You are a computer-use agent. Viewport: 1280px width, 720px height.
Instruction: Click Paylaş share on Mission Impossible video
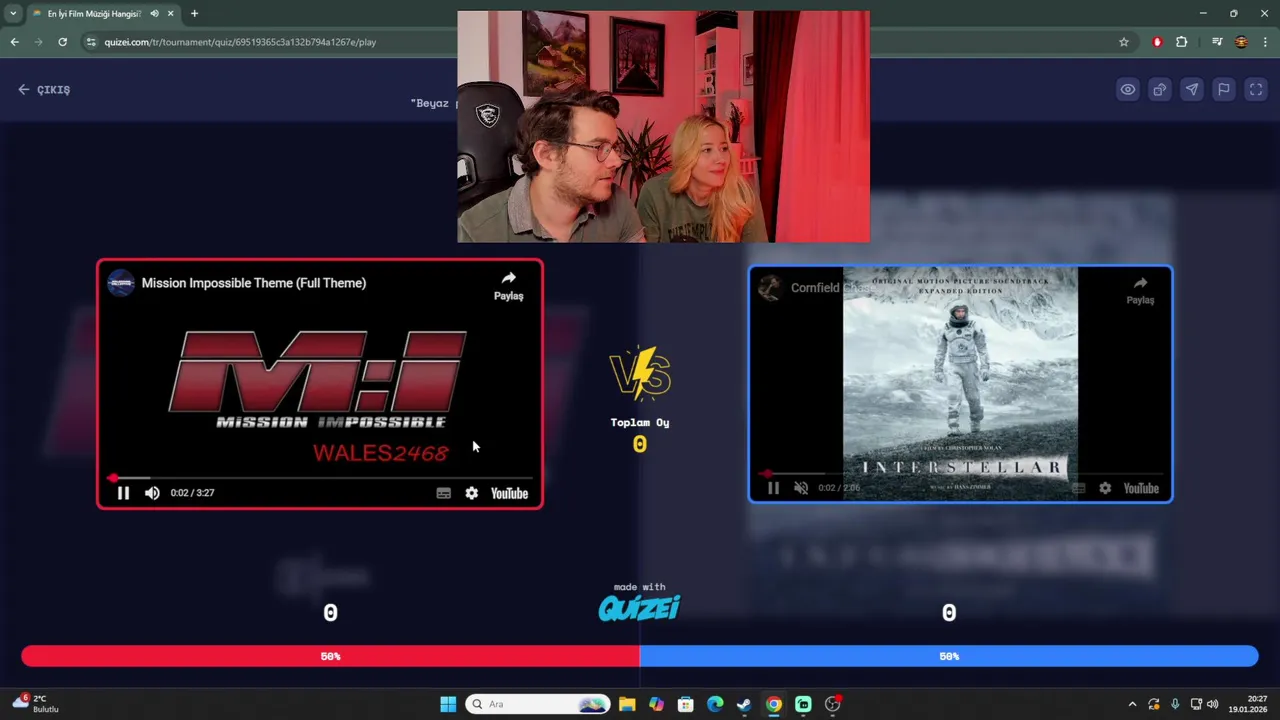(508, 286)
